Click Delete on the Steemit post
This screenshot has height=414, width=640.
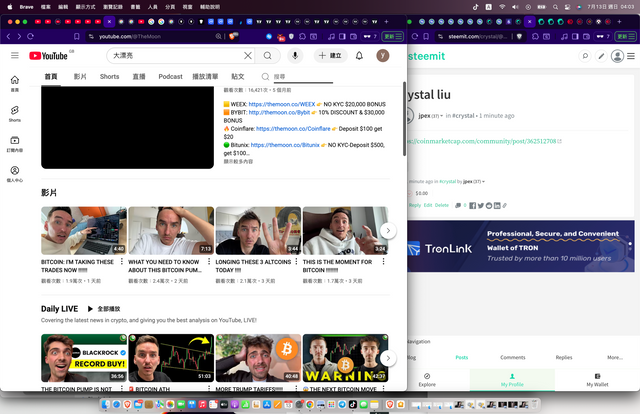pyautogui.click(x=442, y=205)
